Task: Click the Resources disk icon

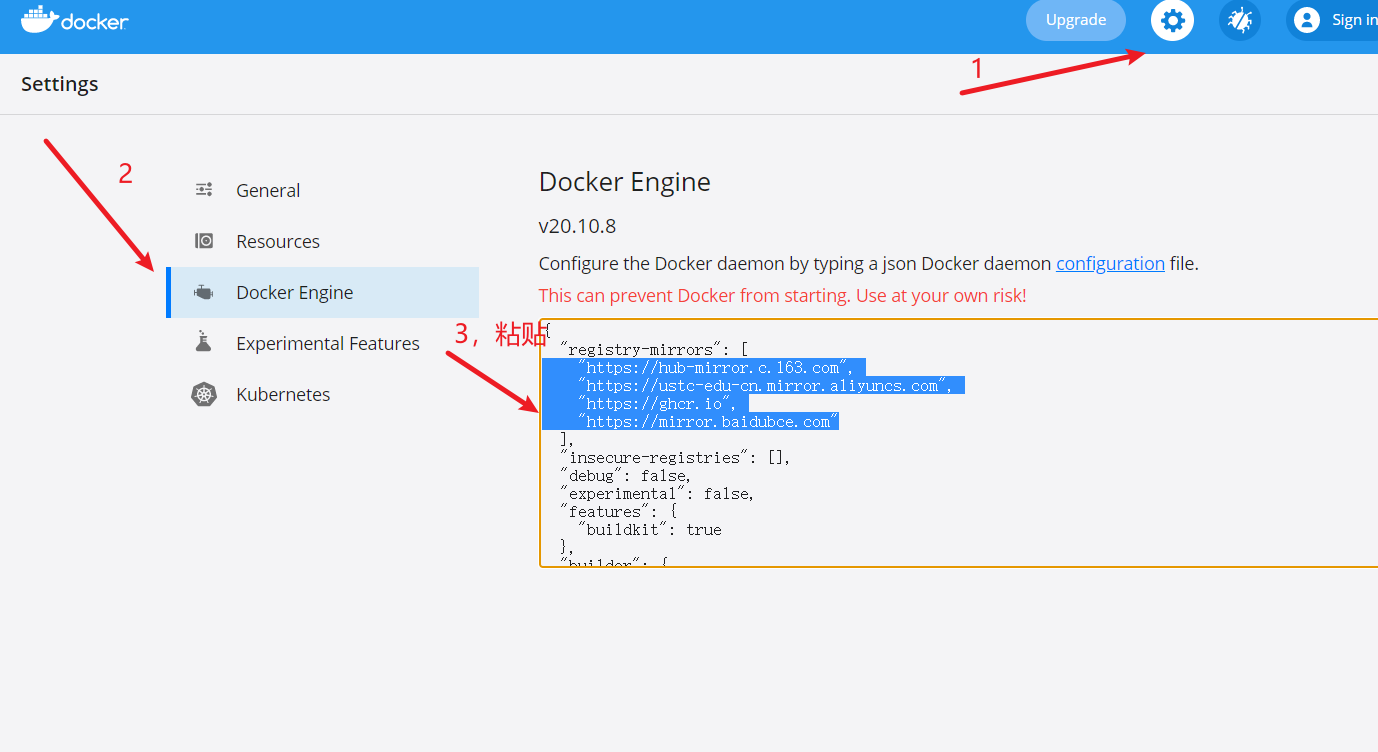Action: click(204, 241)
